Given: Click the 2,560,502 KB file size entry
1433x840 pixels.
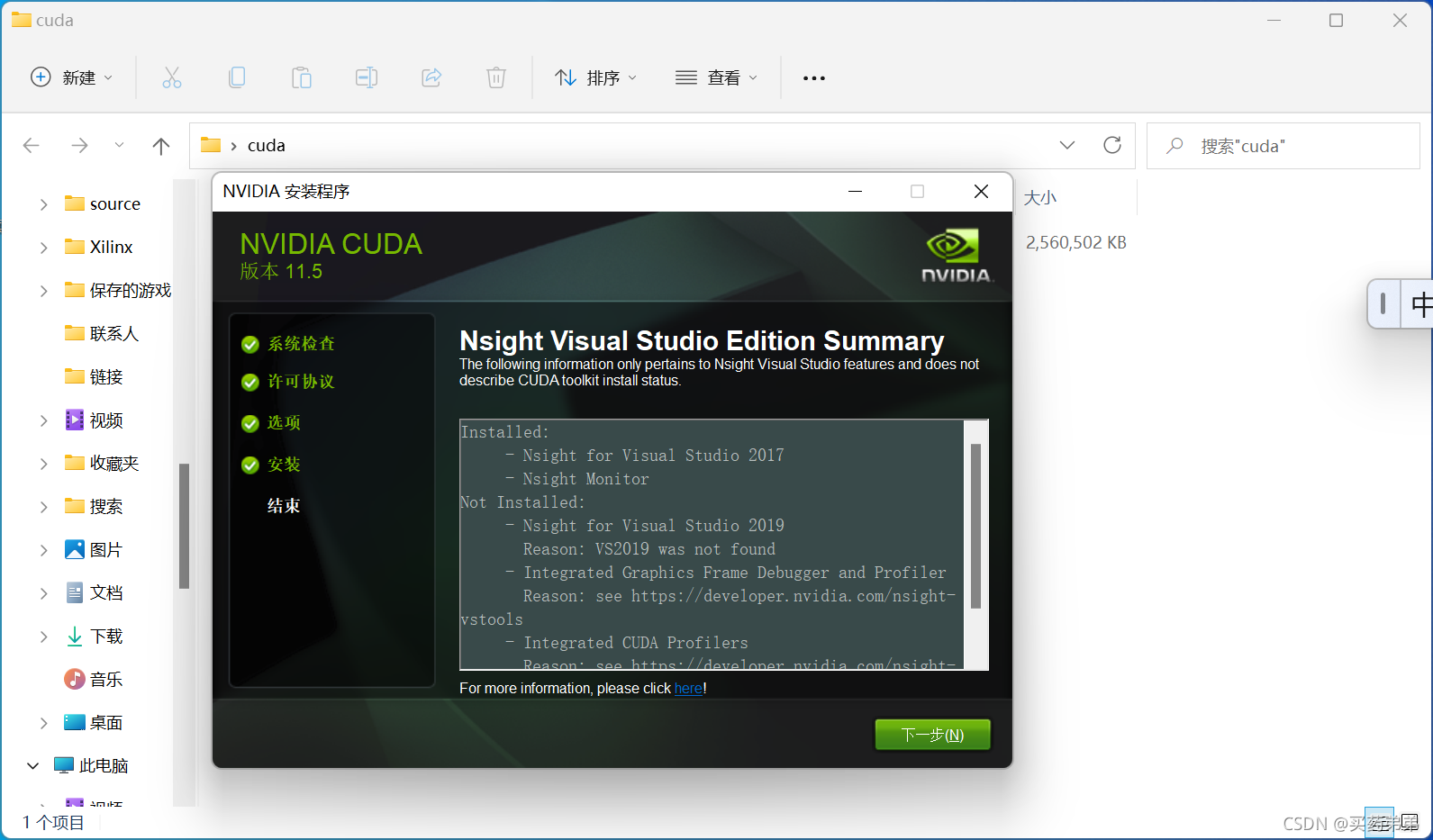Looking at the screenshot, I should click(x=1076, y=243).
